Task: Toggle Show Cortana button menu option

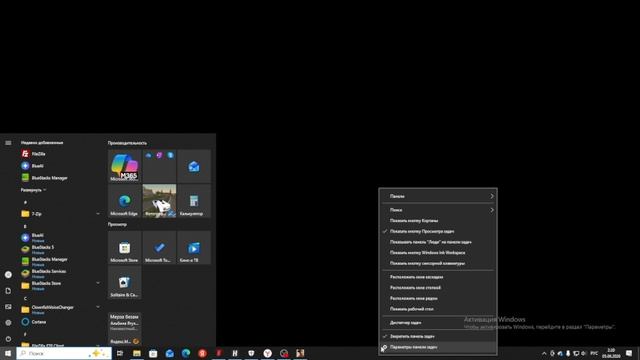Action: click(438, 220)
